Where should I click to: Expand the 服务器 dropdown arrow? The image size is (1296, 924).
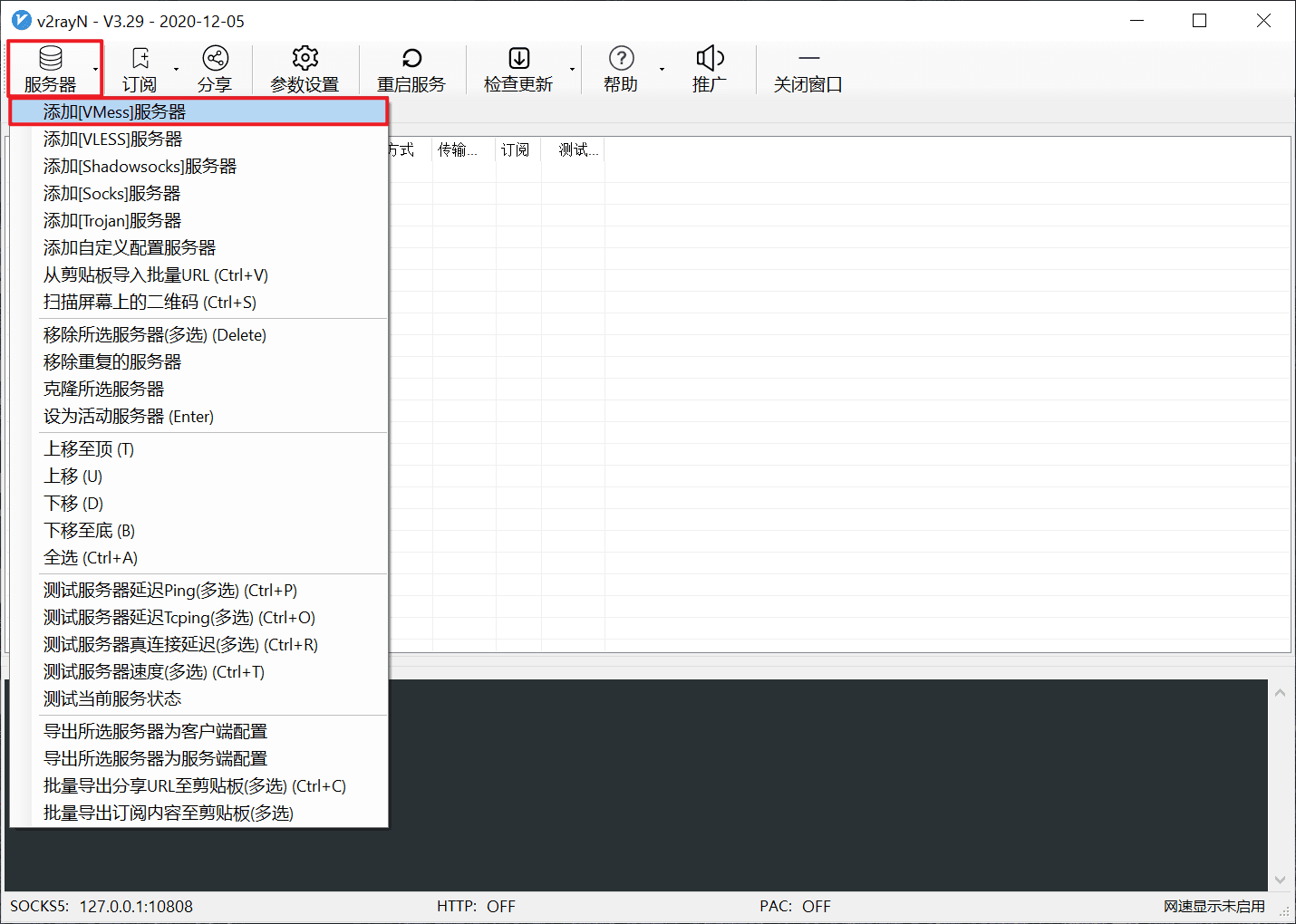click(95, 69)
